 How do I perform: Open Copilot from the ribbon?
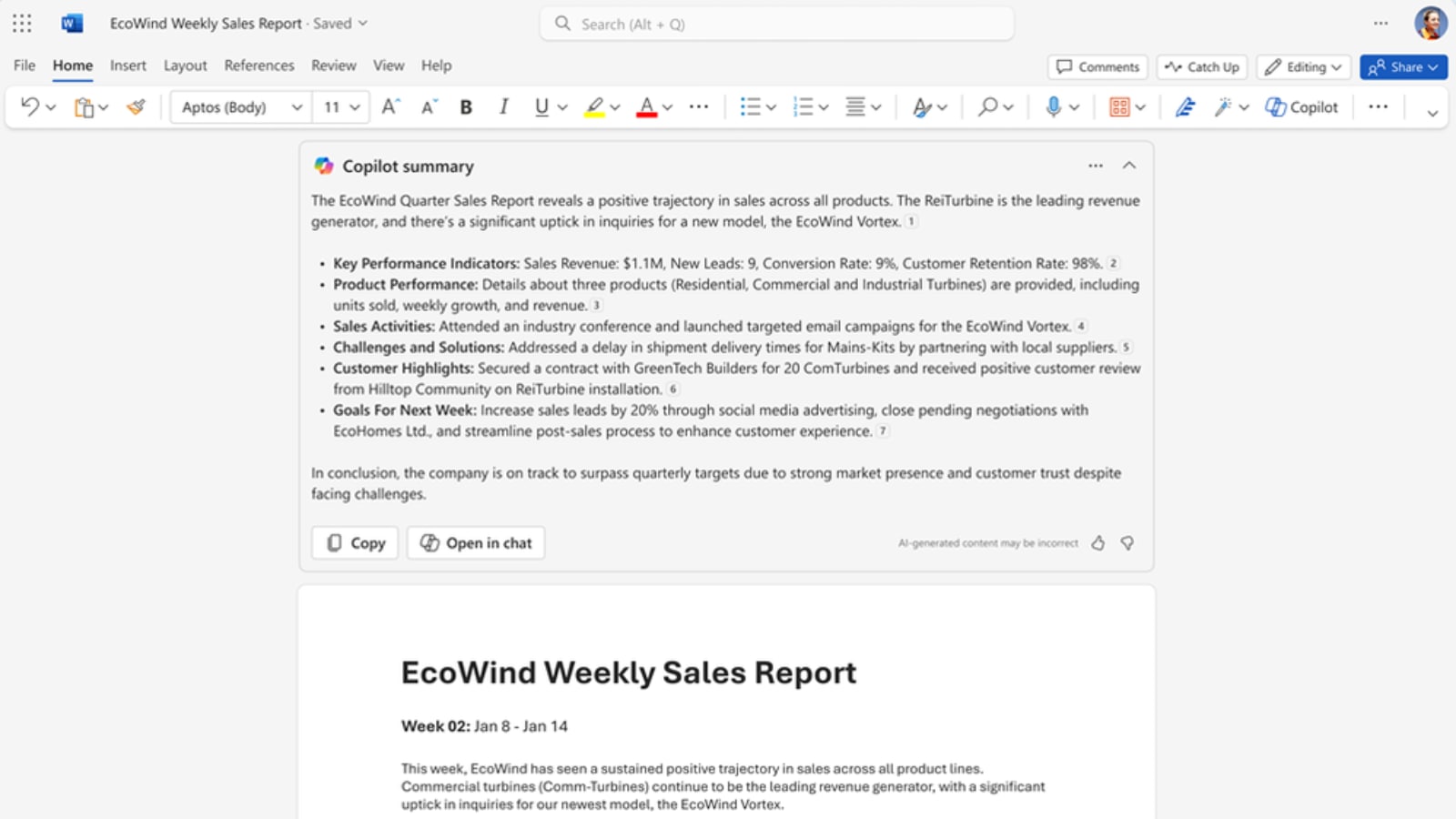[x=1301, y=106]
